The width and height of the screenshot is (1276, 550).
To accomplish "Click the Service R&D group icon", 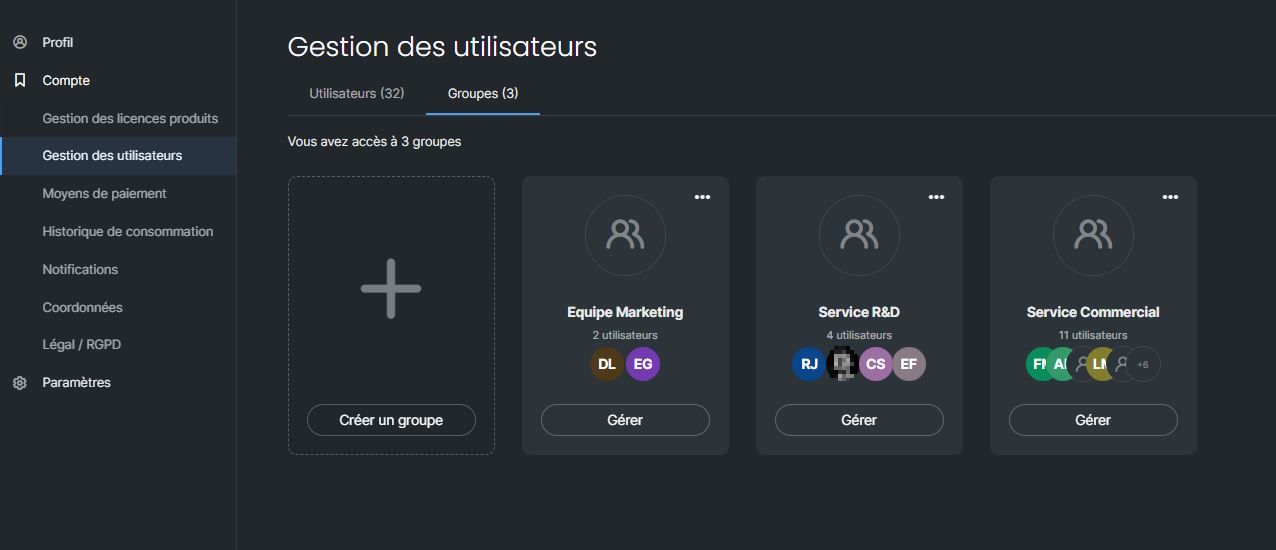I will coord(859,235).
